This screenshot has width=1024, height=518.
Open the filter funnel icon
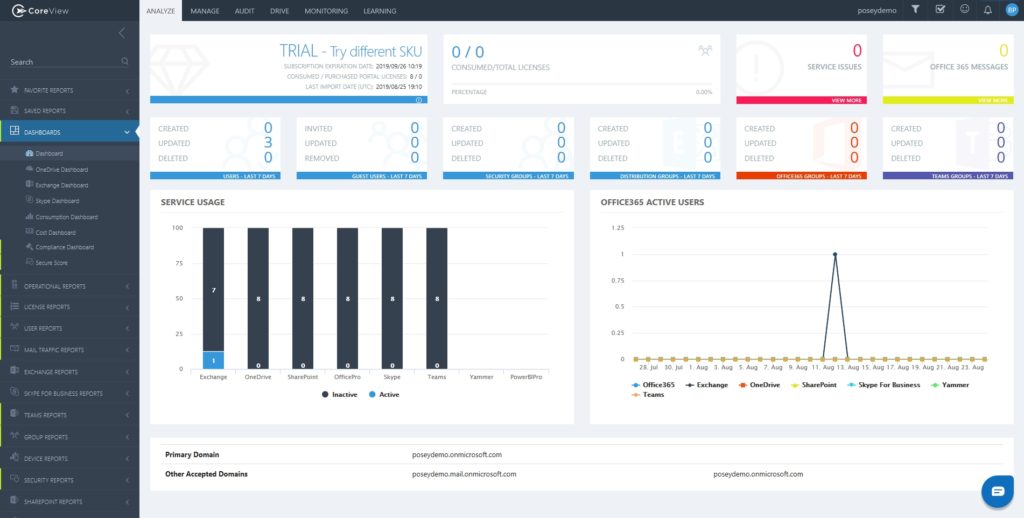[916, 10]
